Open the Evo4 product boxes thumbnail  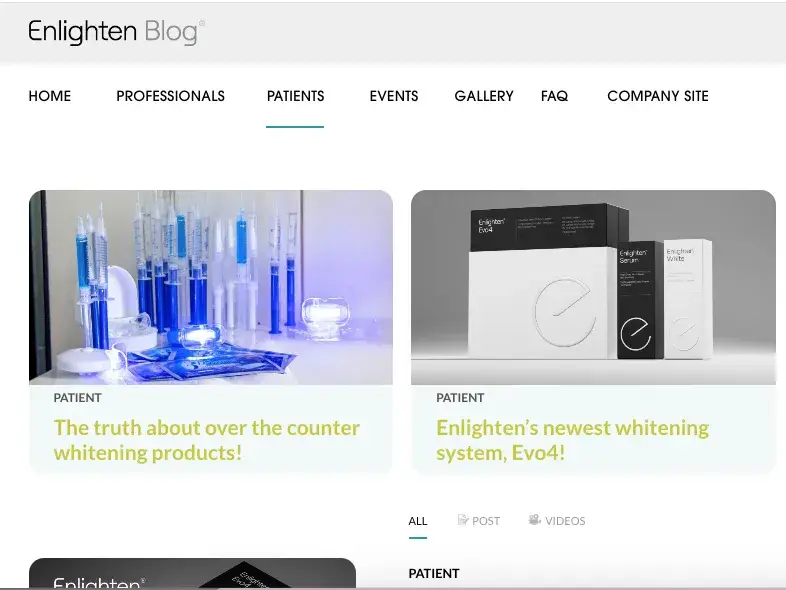(594, 287)
